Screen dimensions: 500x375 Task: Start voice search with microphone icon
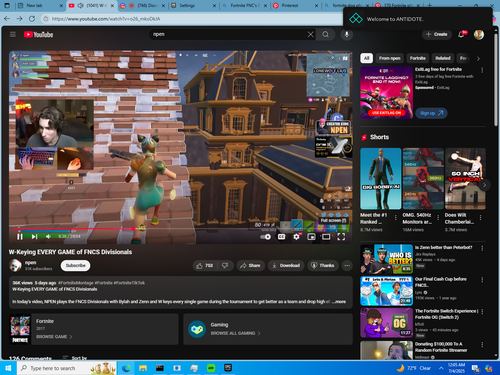click(346, 34)
